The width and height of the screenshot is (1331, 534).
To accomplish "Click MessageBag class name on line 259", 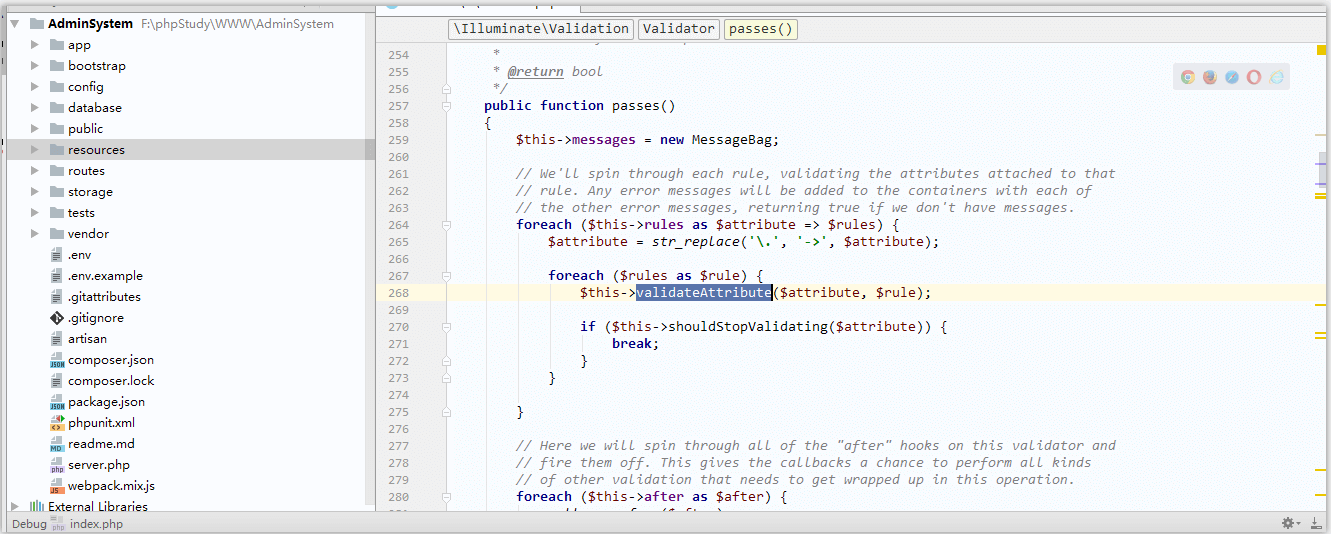I will click(x=731, y=140).
